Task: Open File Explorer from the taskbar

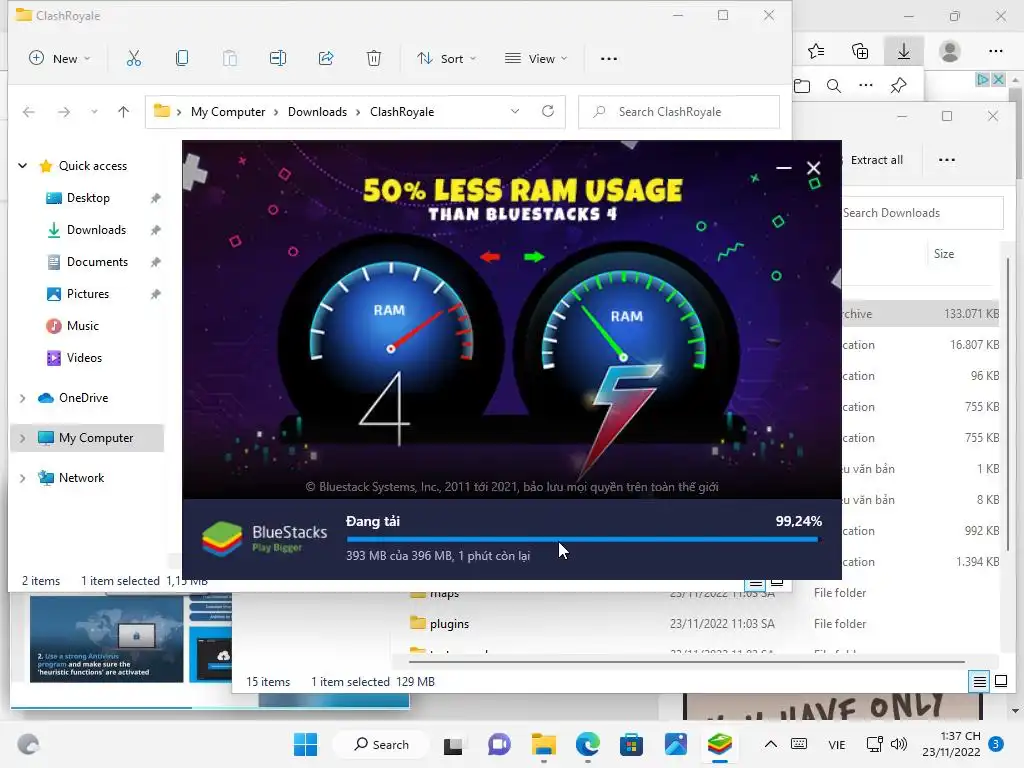Action: tap(543, 744)
